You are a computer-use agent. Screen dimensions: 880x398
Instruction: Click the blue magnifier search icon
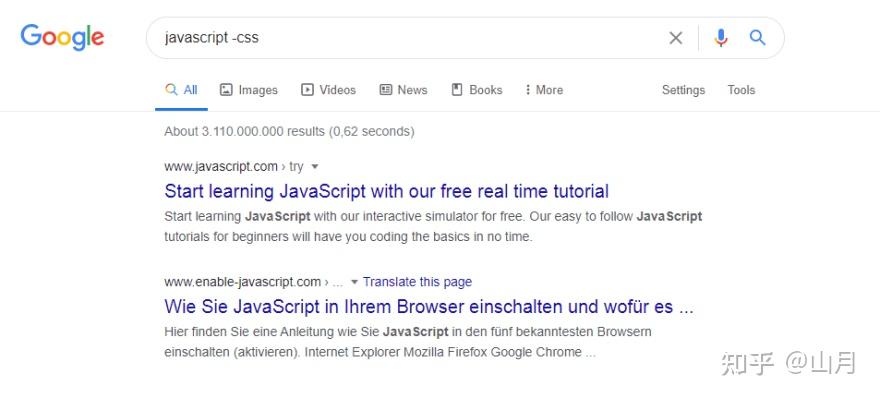coord(758,38)
